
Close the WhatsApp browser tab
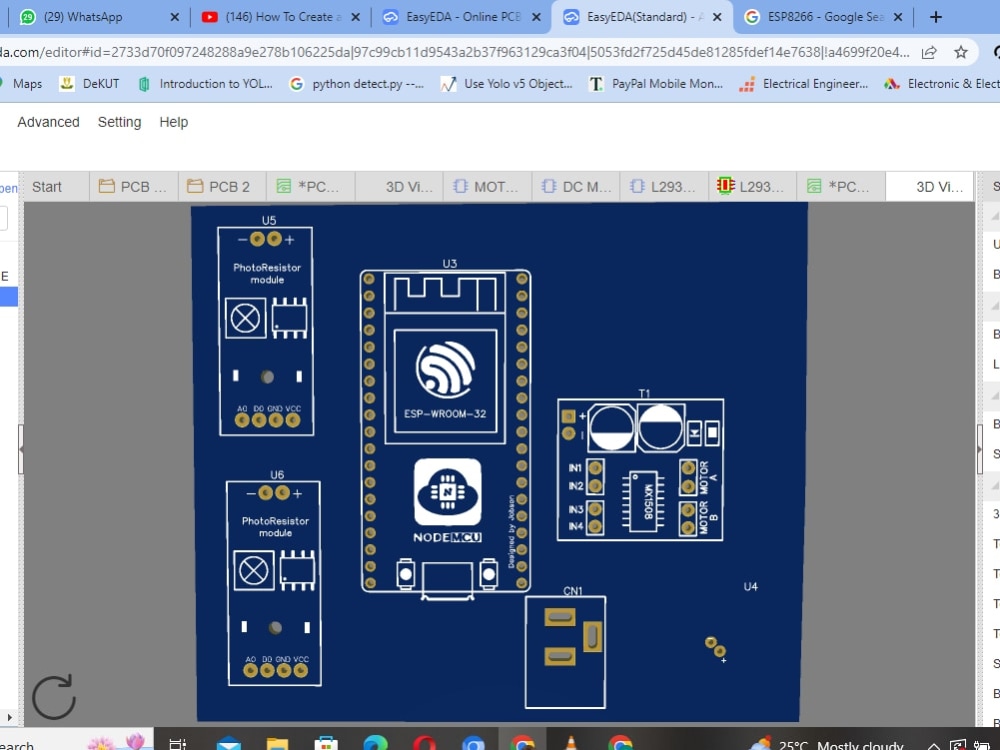click(174, 17)
